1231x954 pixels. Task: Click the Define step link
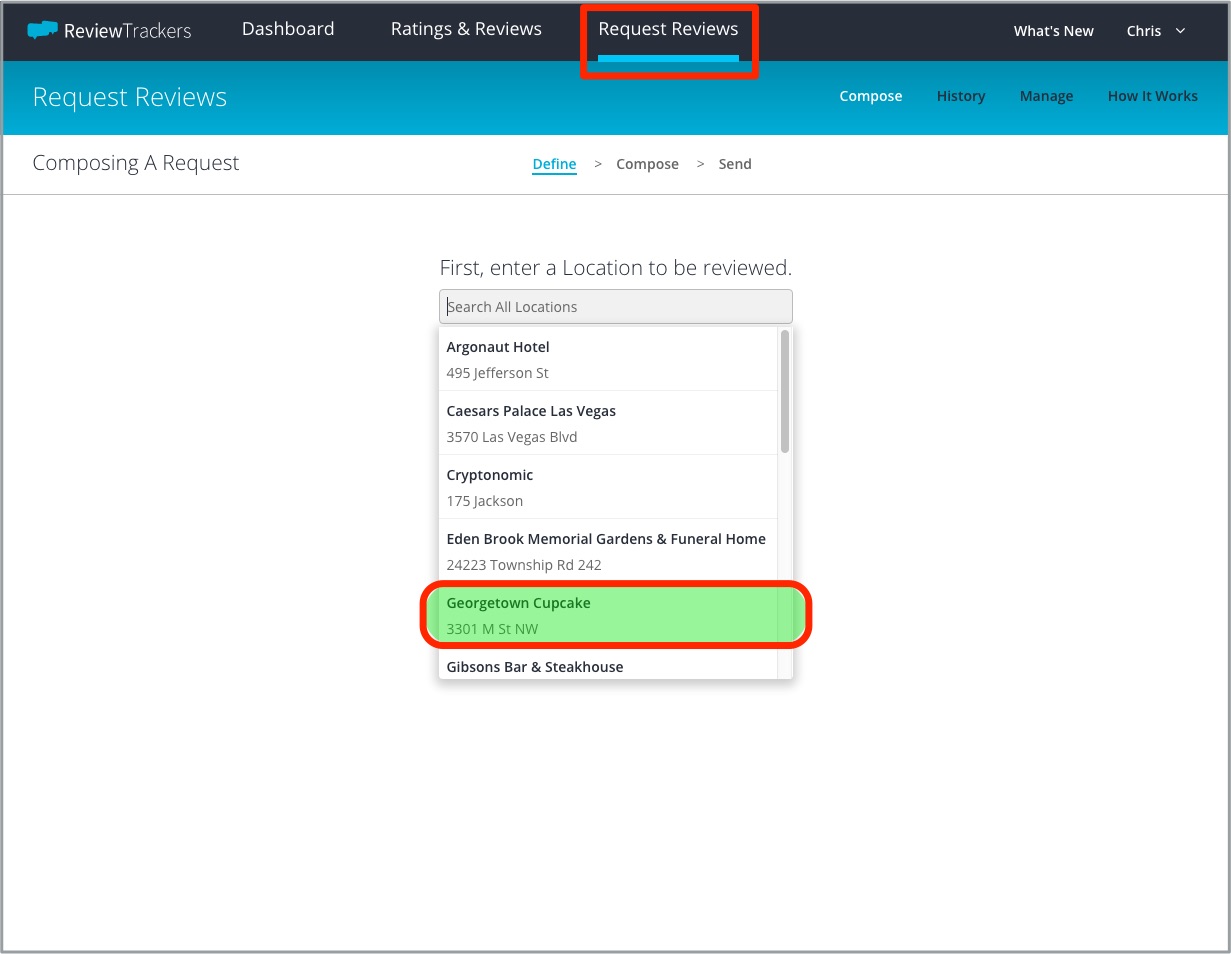pos(554,164)
